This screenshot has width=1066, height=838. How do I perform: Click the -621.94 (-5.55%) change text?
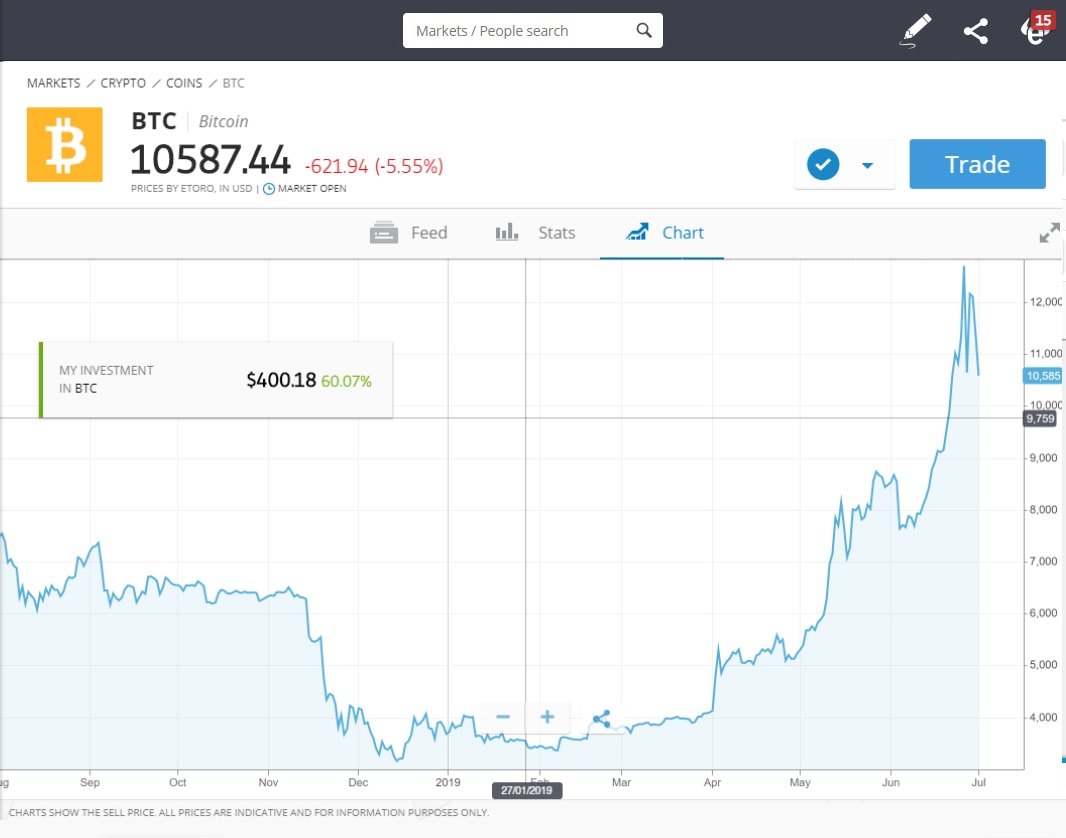pyautogui.click(x=374, y=166)
